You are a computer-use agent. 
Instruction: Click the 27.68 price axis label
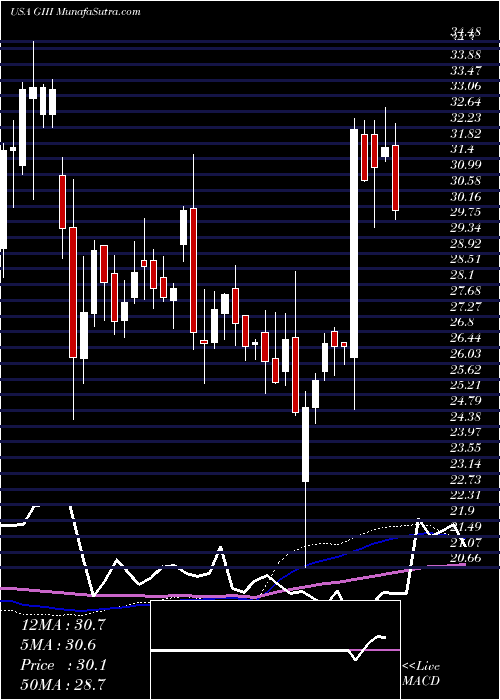pyautogui.click(x=466, y=291)
